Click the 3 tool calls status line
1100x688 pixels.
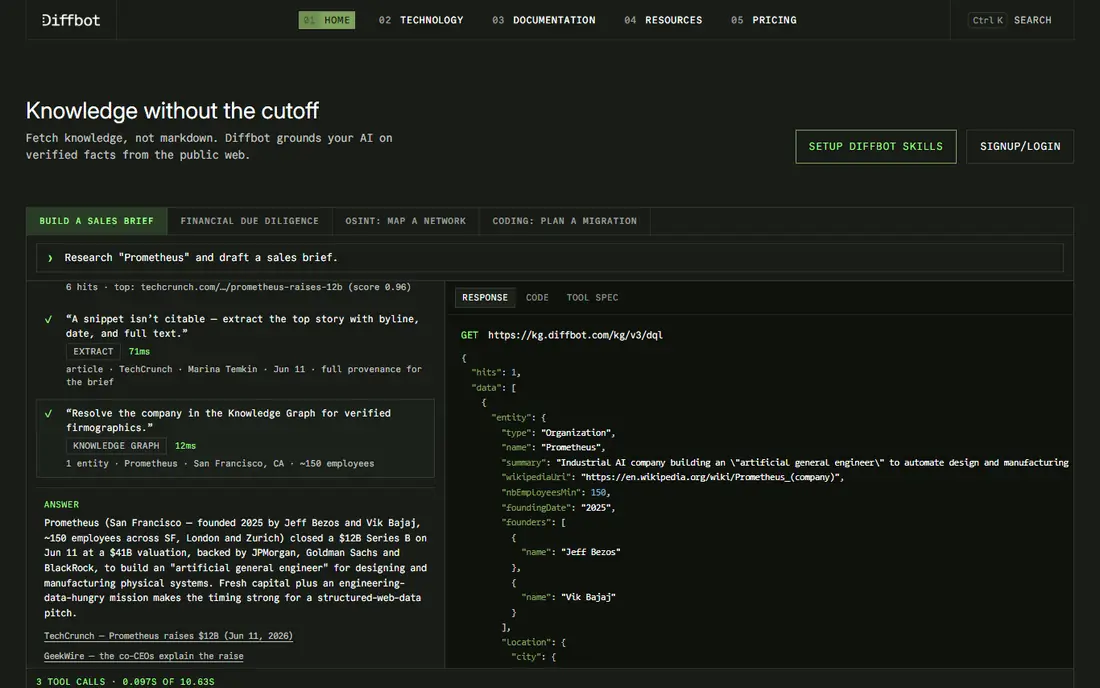[126, 682]
